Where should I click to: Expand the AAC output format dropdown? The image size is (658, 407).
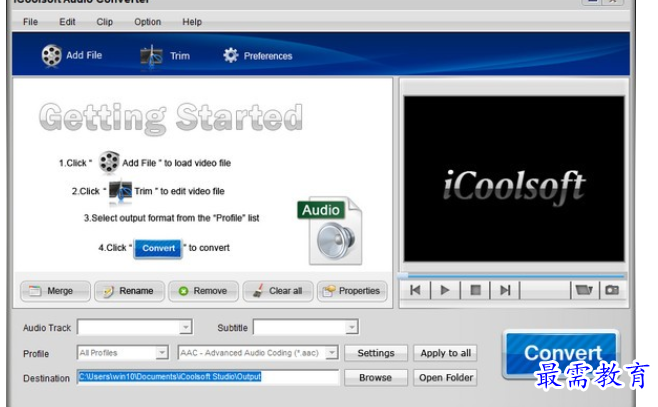332,352
